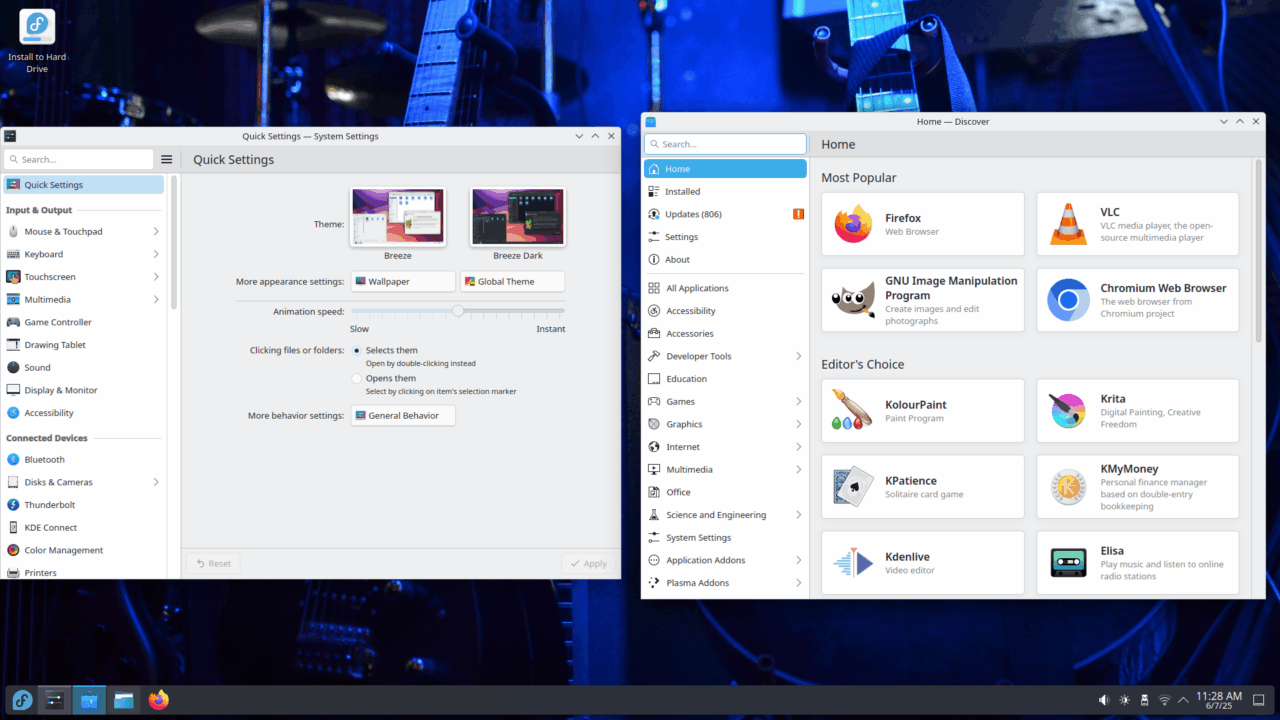Image resolution: width=1280 pixels, height=720 pixels.
Task: Click the Krita app icon
Action: pyautogui.click(x=1068, y=411)
